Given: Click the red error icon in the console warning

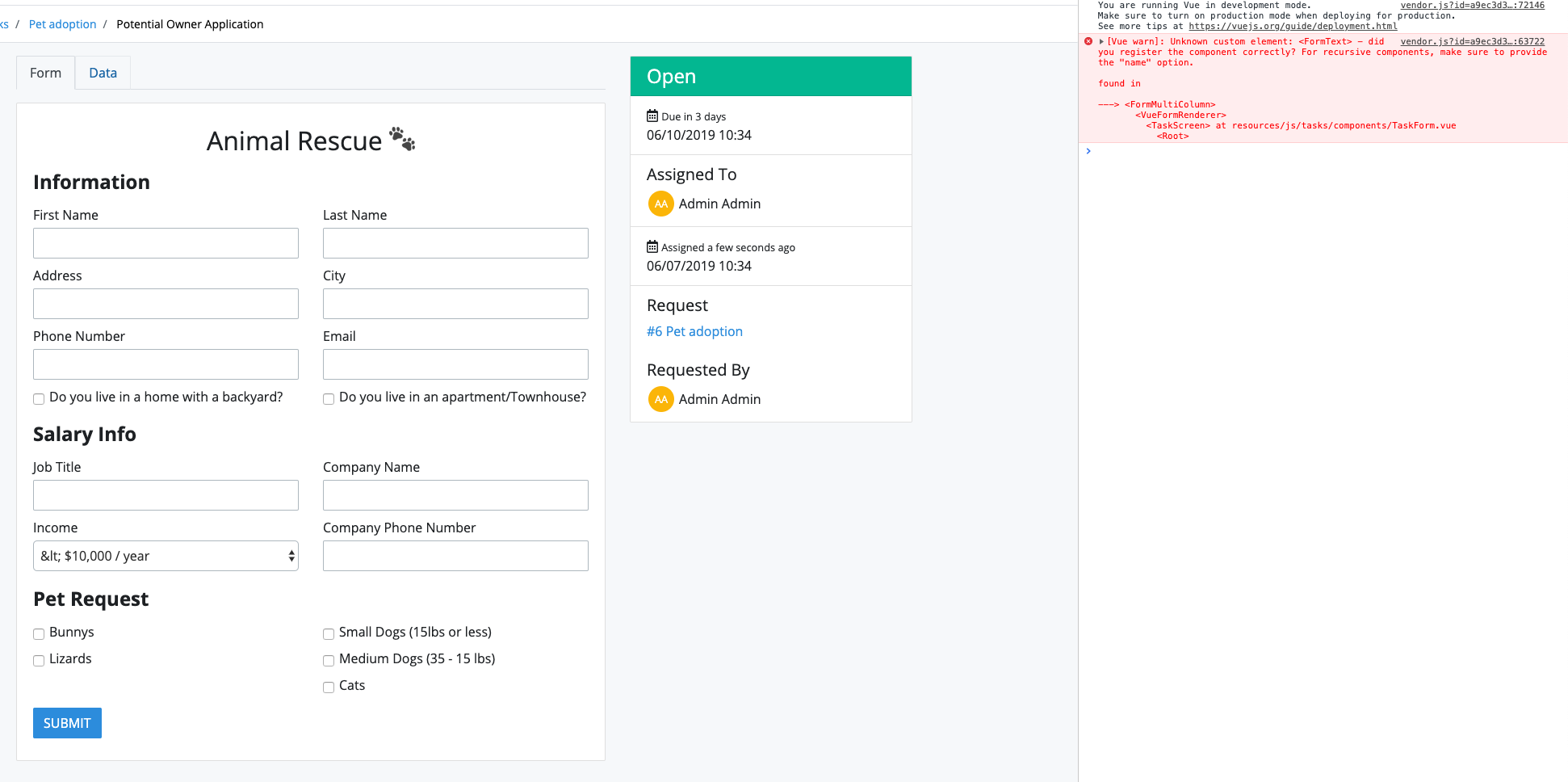Looking at the screenshot, I should pos(1088,41).
